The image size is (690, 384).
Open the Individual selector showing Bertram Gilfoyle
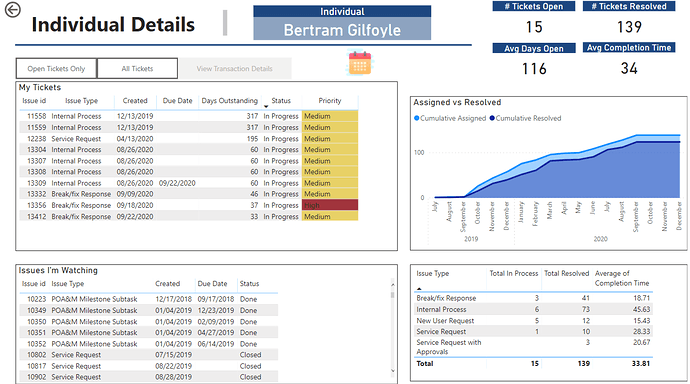click(x=342, y=30)
